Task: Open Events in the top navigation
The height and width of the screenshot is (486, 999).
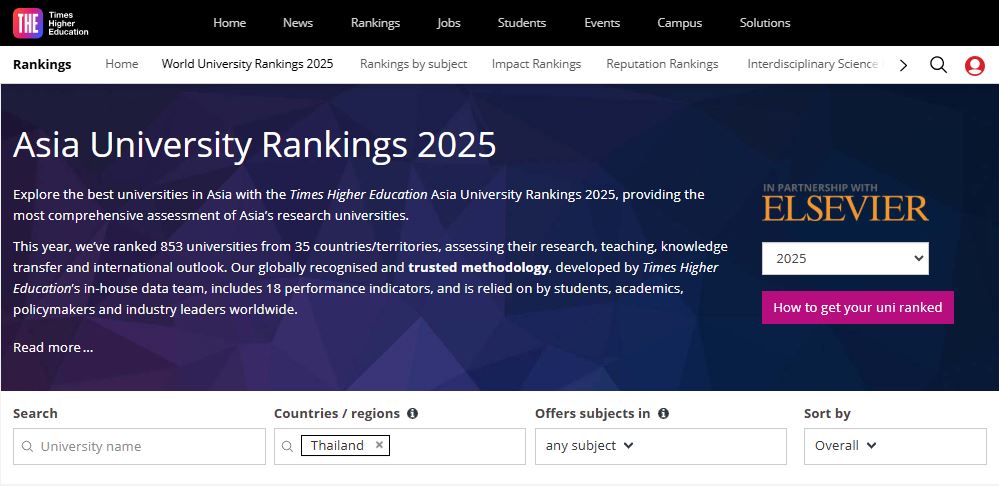Action: pos(602,23)
